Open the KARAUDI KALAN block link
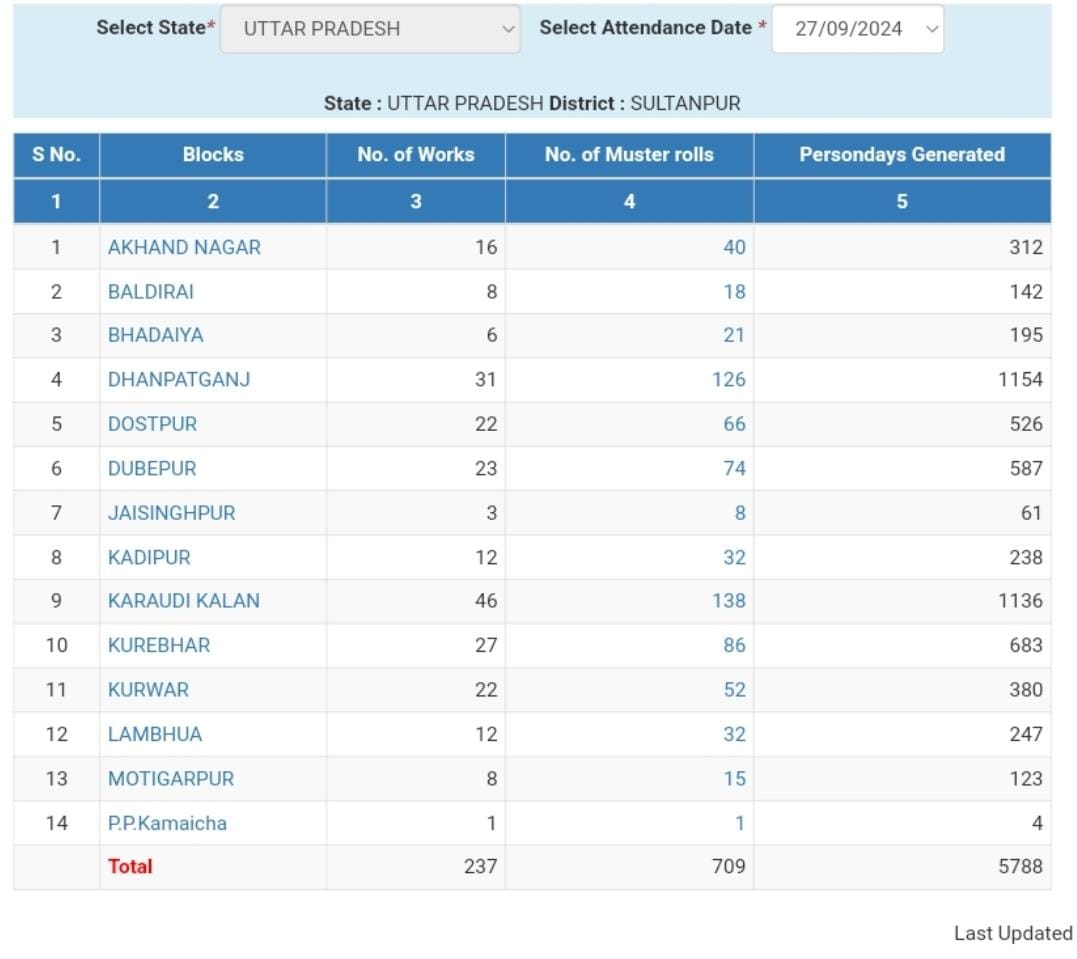Viewport: 1077px width, 959px height. [183, 601]
